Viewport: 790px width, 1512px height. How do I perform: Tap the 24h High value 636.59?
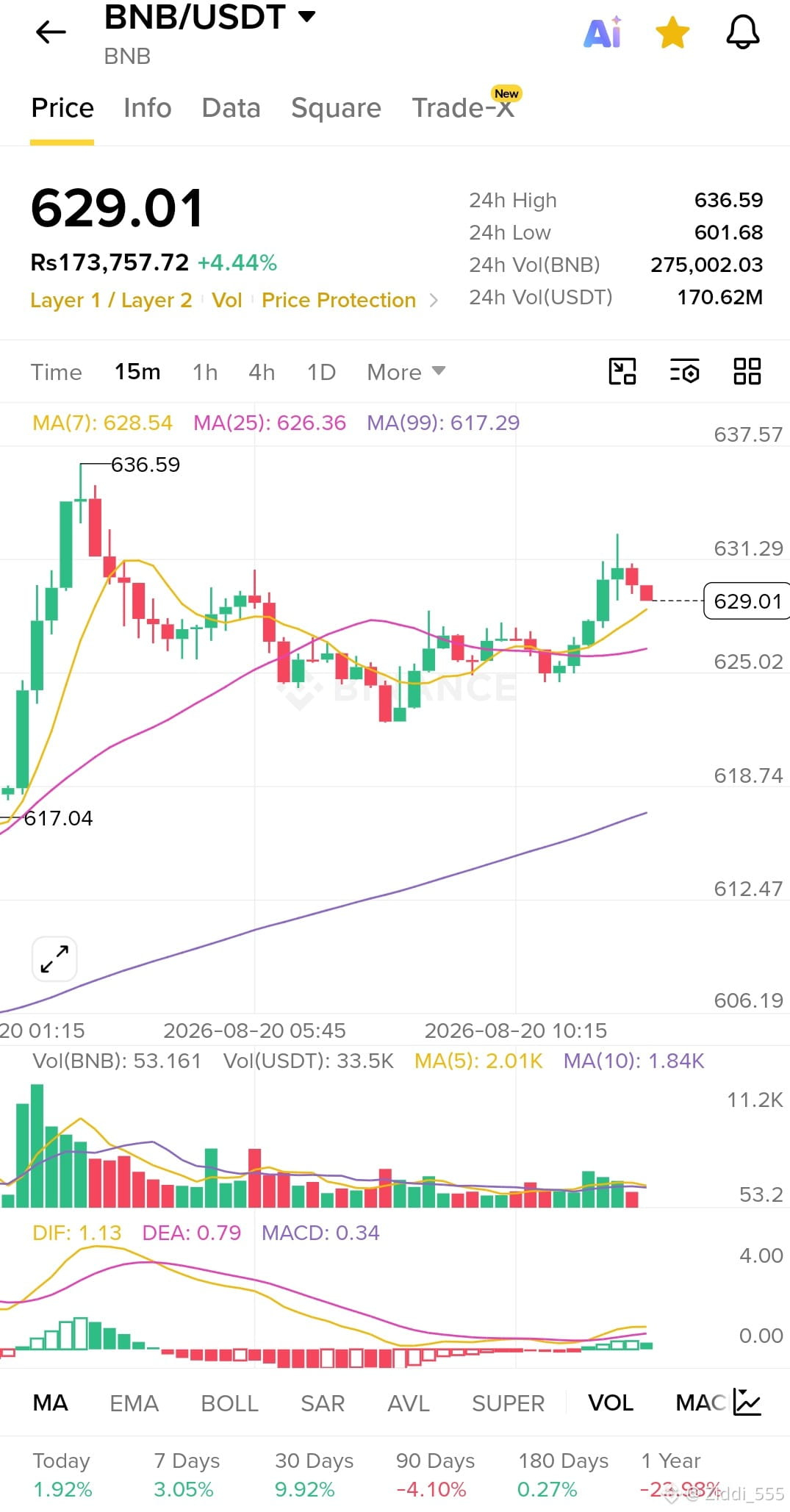coord(728,200)
